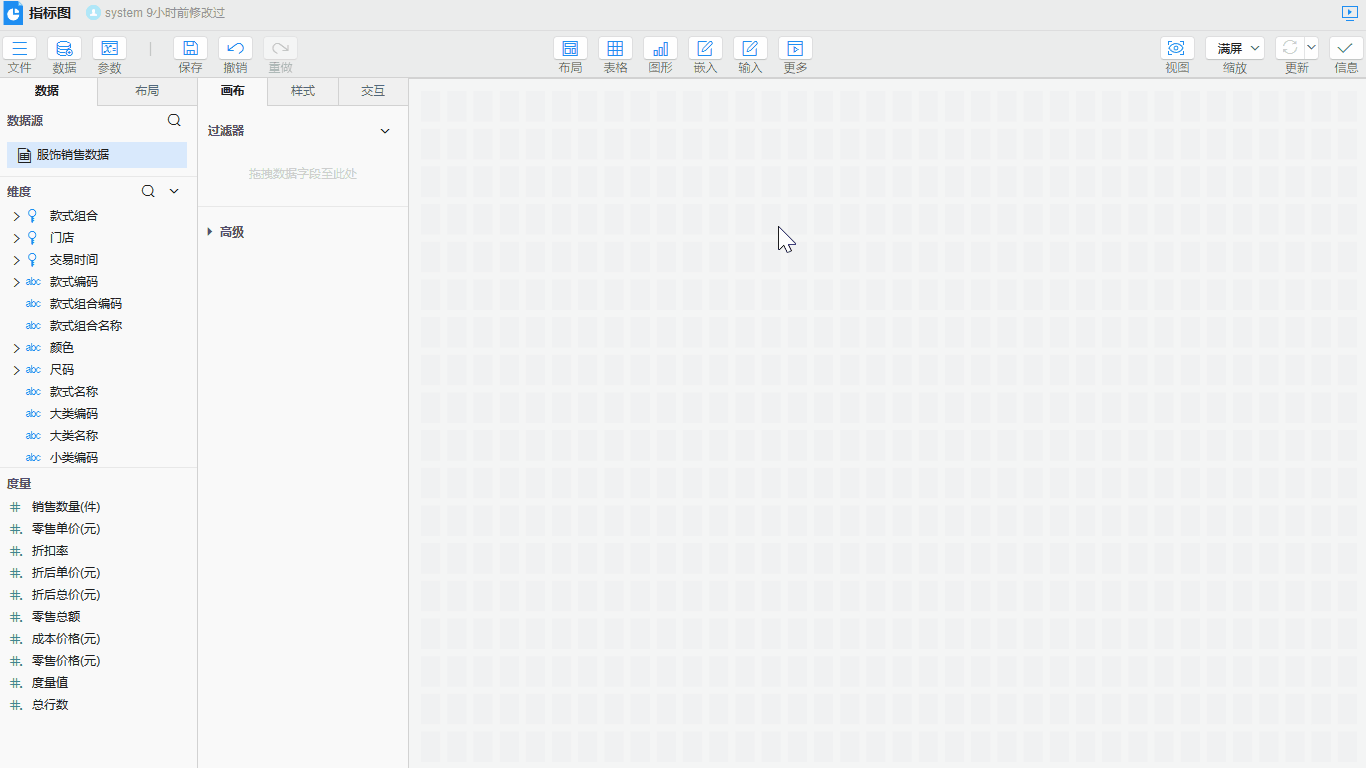Collapse the 过滤器 (Filter) section
1366x768 pixels.
click(385, 131)
